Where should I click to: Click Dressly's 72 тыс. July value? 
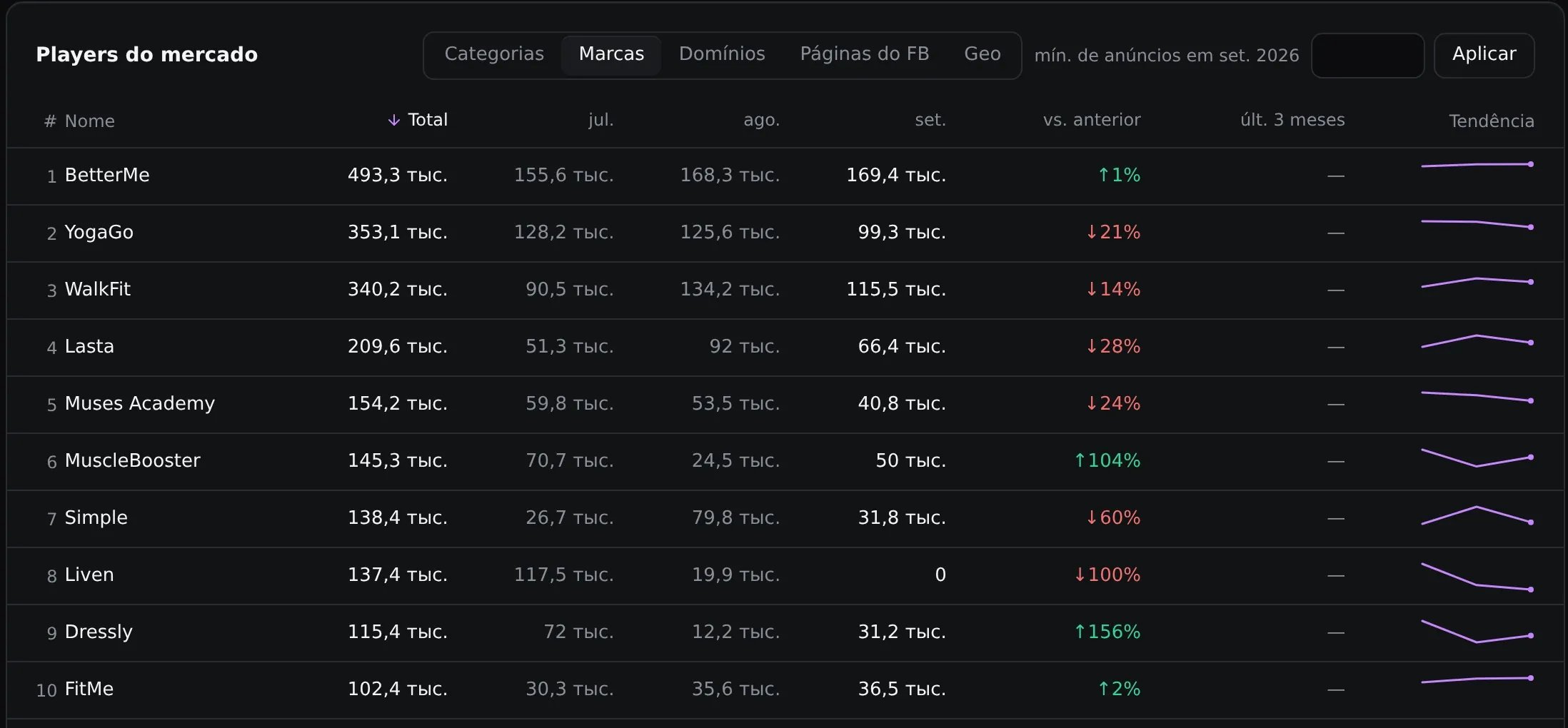tap(579, 632)
